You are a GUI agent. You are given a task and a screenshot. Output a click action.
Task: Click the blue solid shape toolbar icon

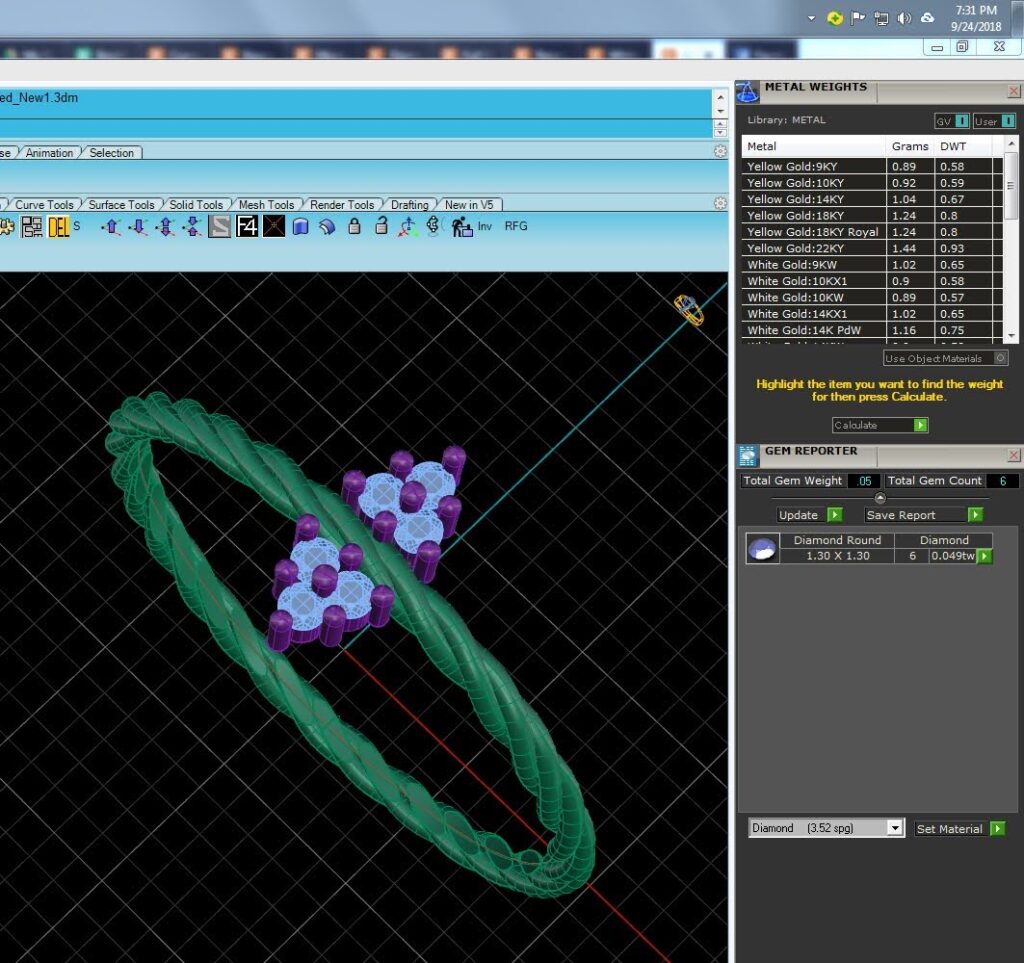[x=300, y=227]
